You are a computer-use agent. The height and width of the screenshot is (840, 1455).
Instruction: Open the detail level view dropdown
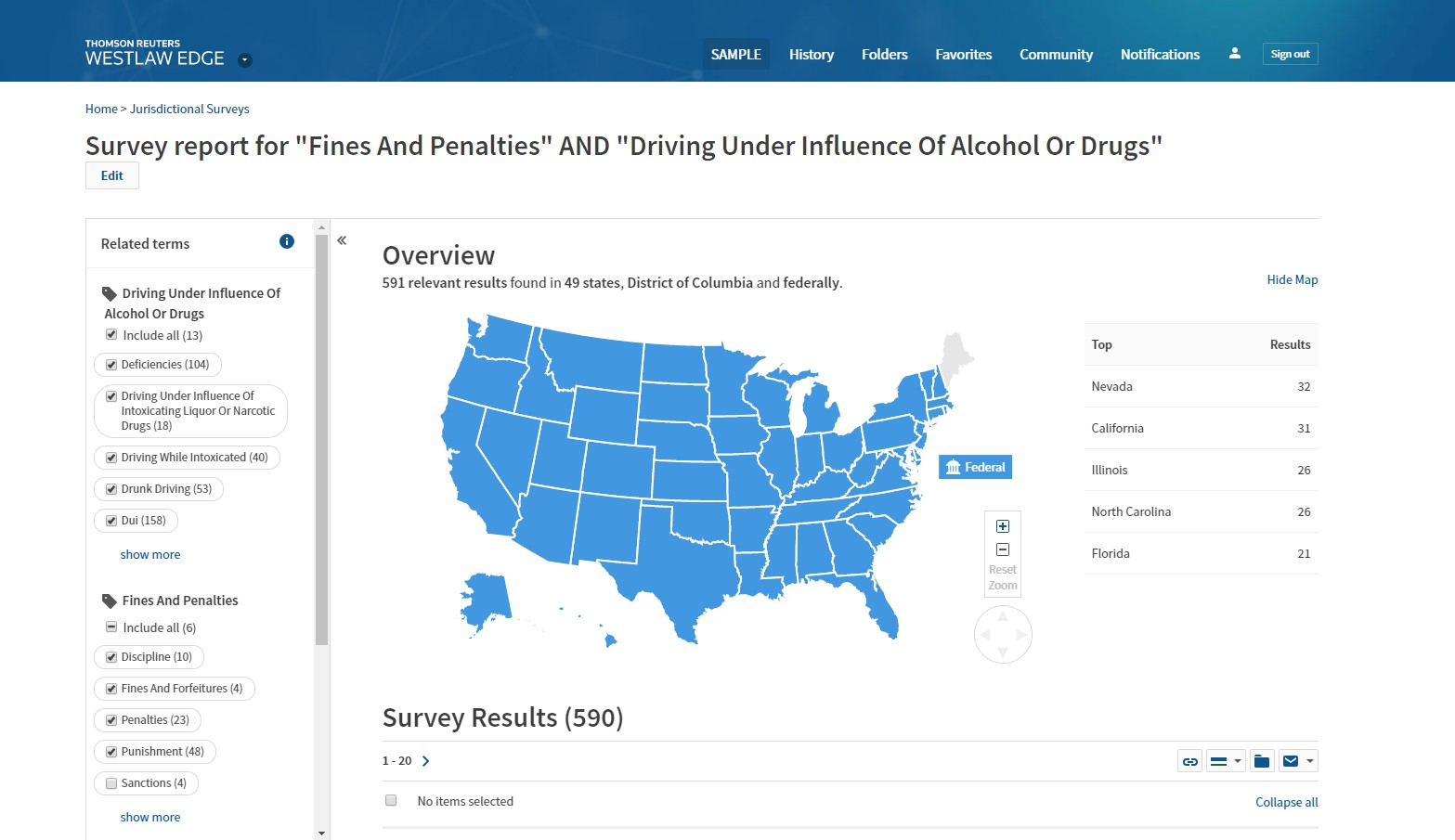coord(1226,761)
